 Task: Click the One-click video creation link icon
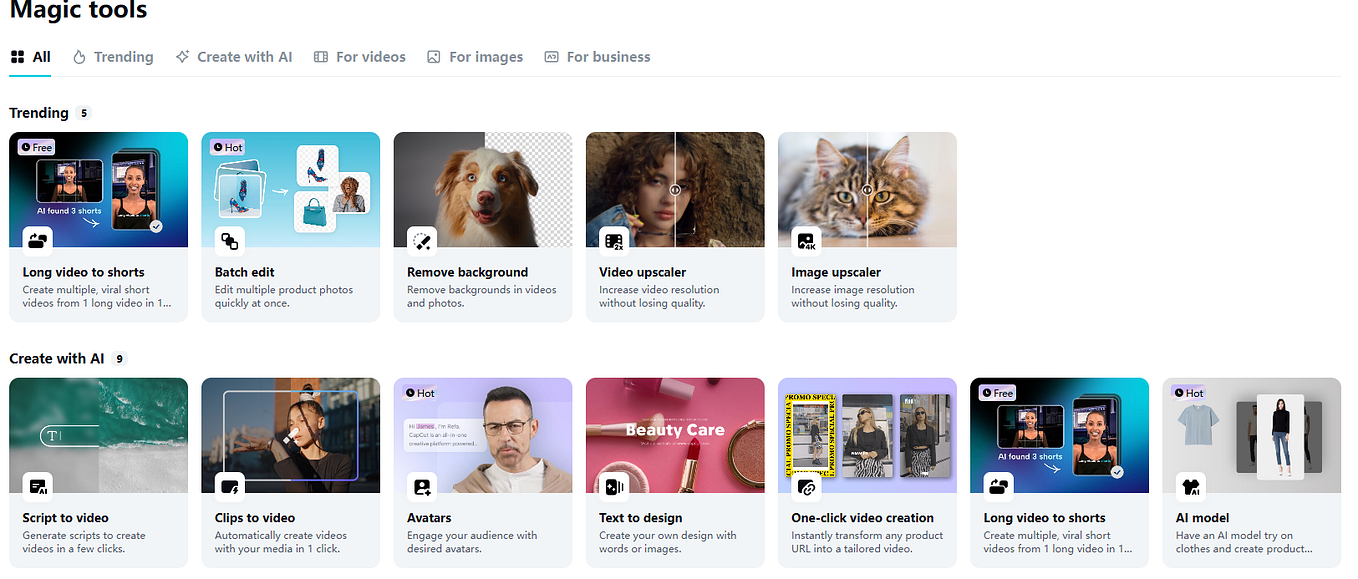click(x=806, y=486)
